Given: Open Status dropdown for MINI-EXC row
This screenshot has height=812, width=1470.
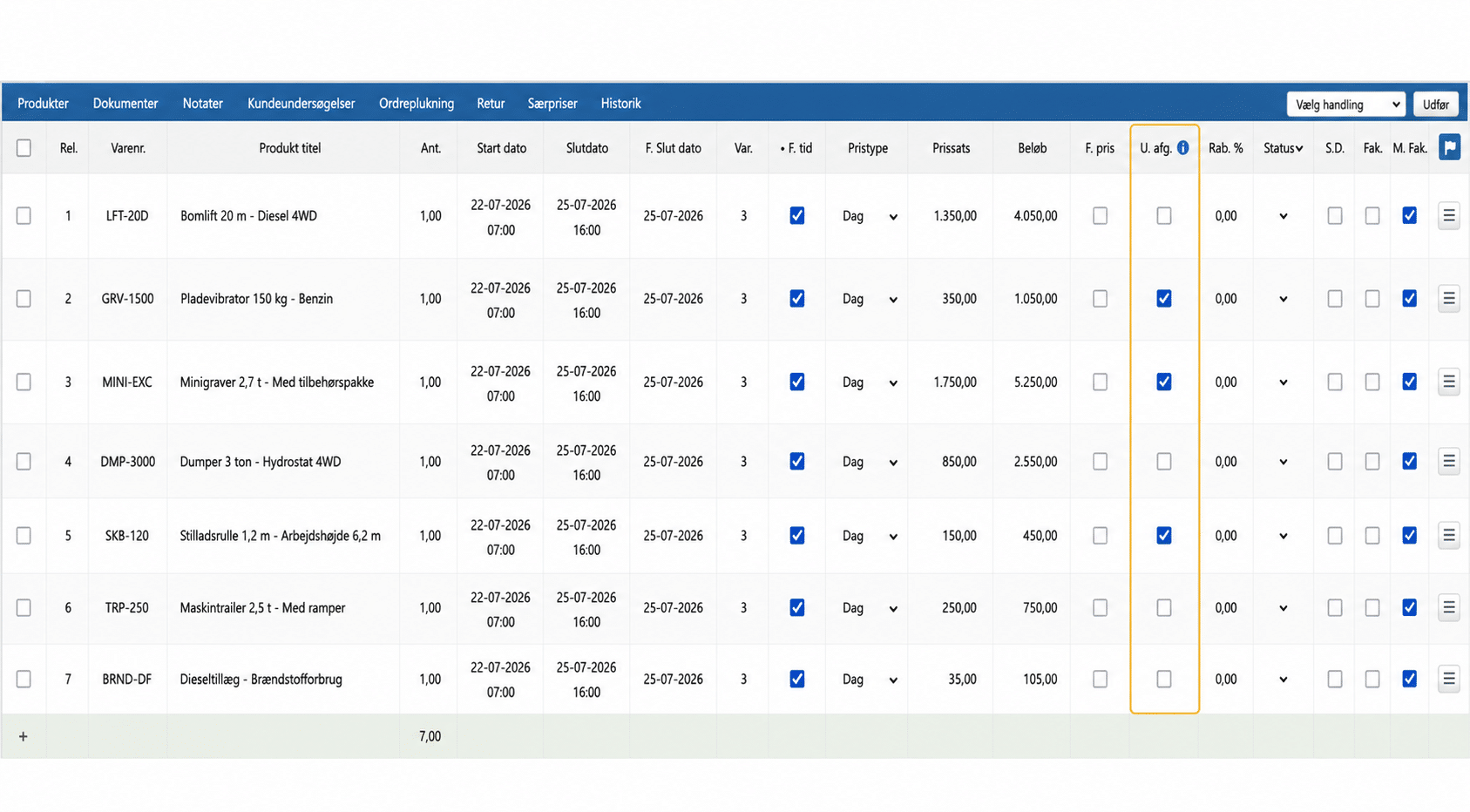Looking at the screenshot, I should pos(1283,382).
